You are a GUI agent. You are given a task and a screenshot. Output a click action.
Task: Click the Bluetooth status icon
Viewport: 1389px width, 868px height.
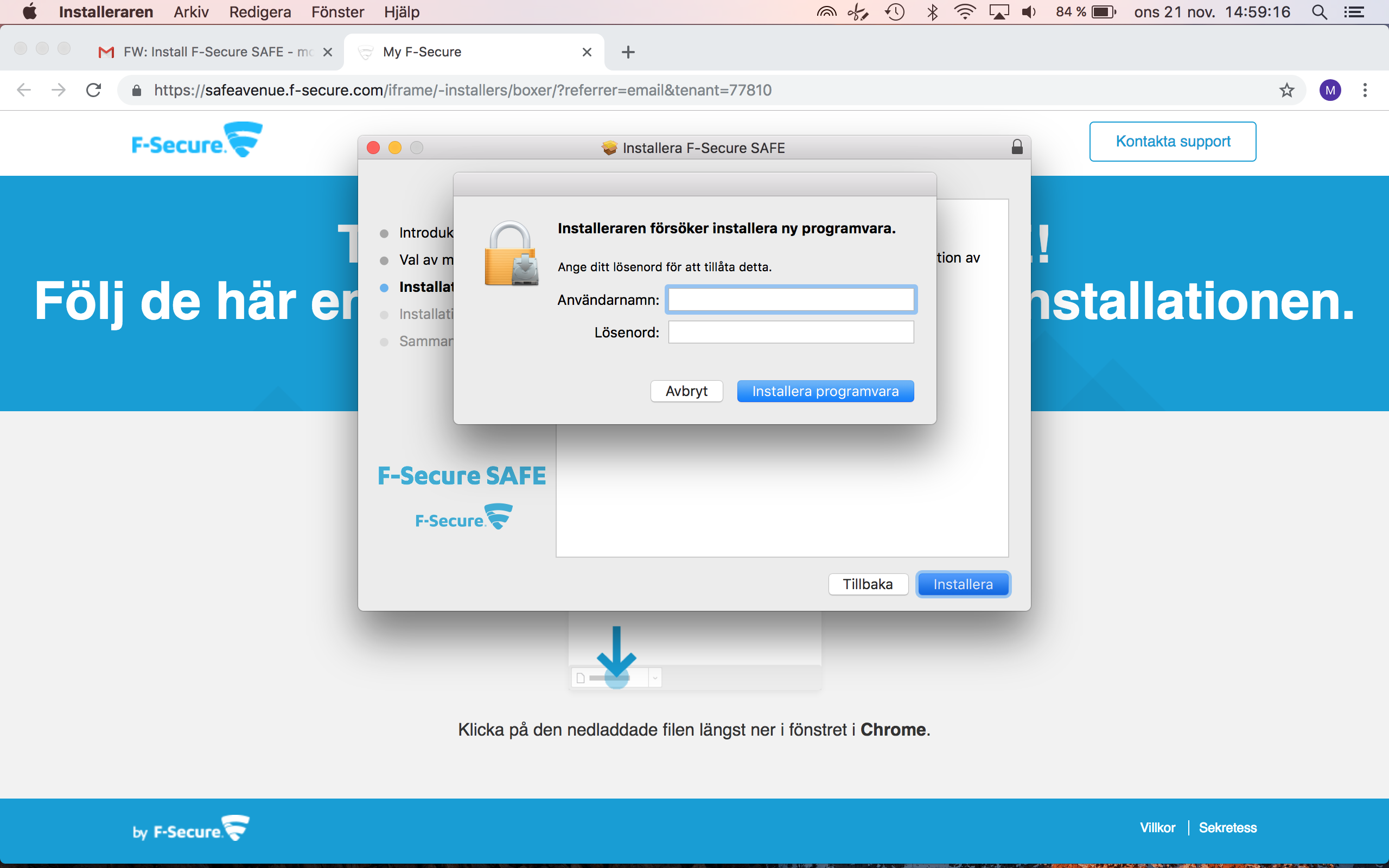click(933, 12)
